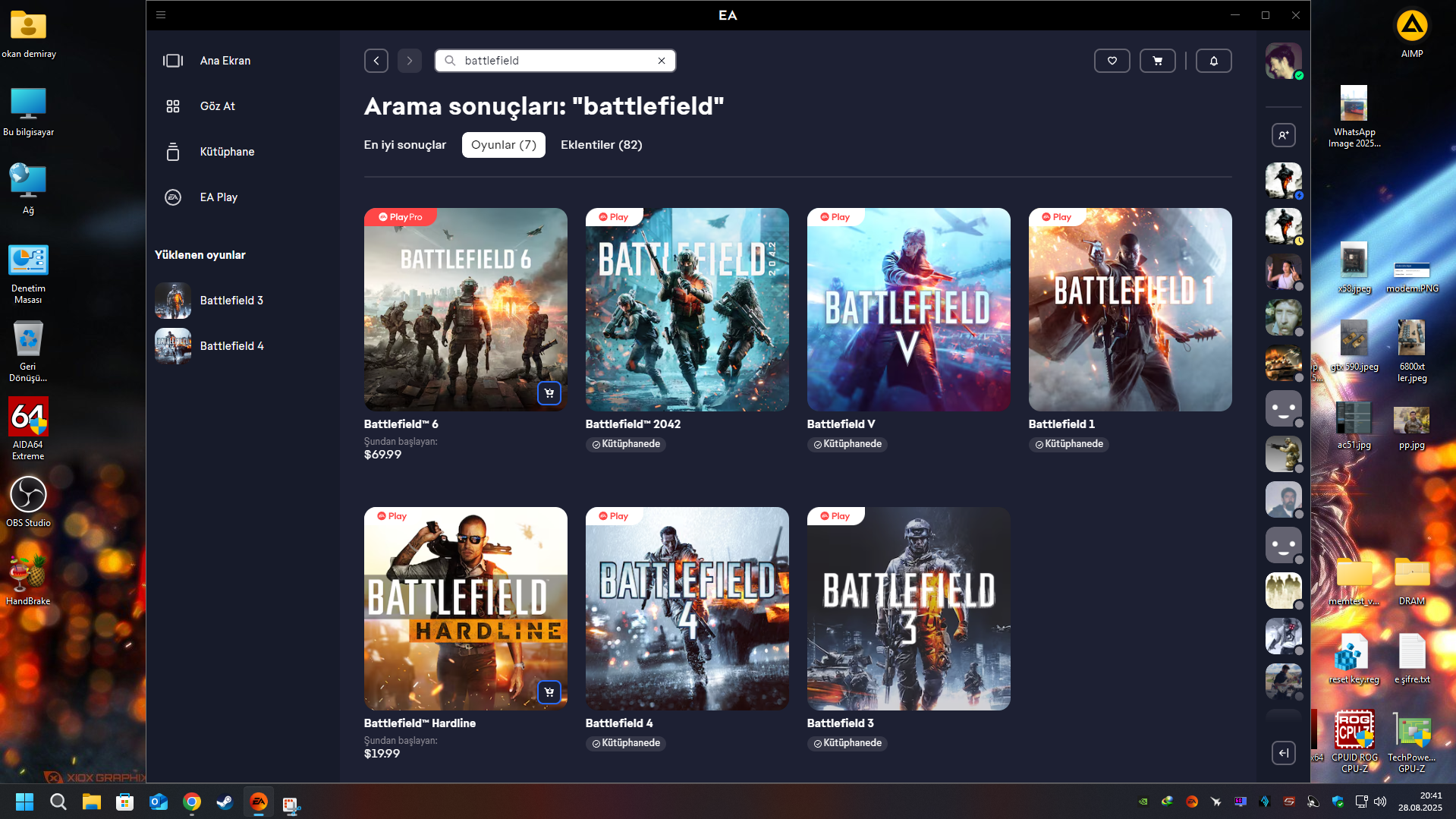Screen dimensions: 1456x819
Task: Collapse the friends sidebar panel
Action: pos(1284,753)
